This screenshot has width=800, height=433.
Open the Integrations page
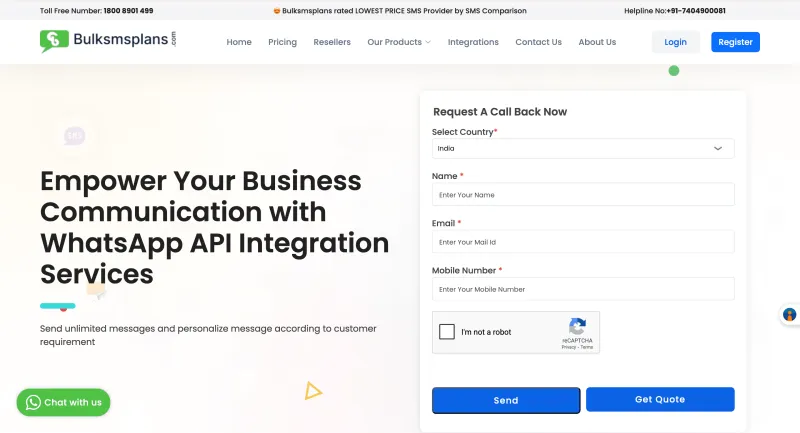pos(473,42)
